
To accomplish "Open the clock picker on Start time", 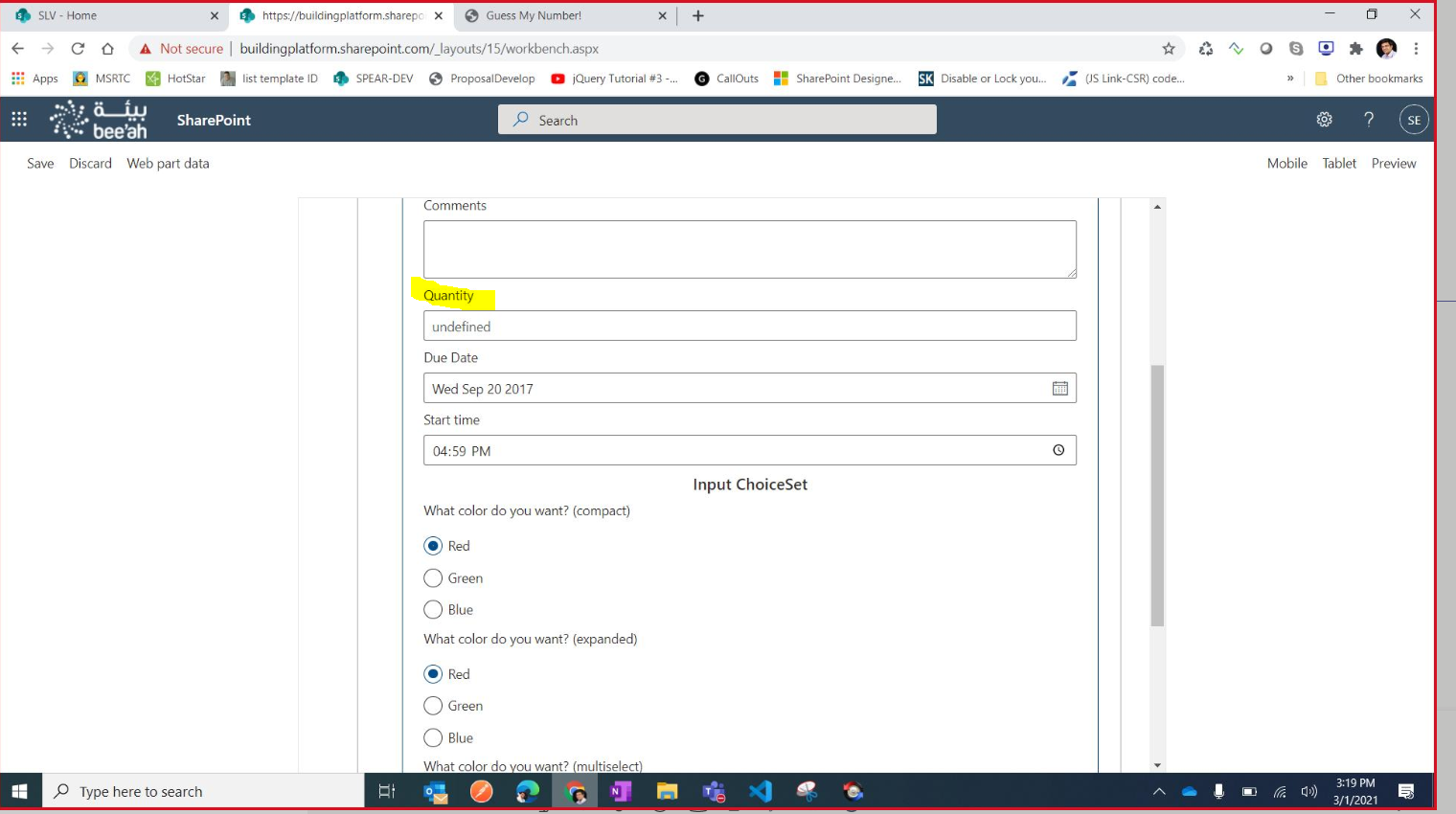I will point(1059,450).
